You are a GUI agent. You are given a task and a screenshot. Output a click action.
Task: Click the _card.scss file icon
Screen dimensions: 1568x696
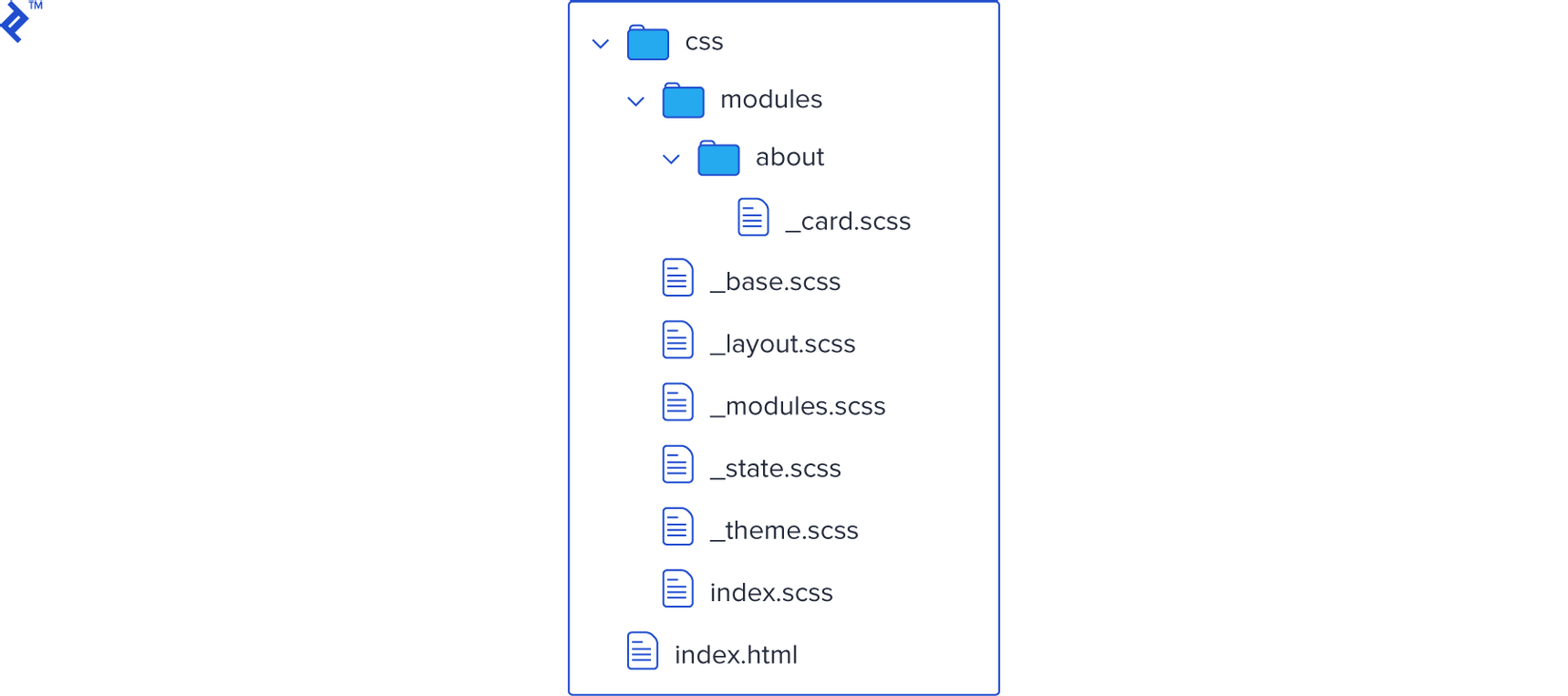tap(753, 218)
